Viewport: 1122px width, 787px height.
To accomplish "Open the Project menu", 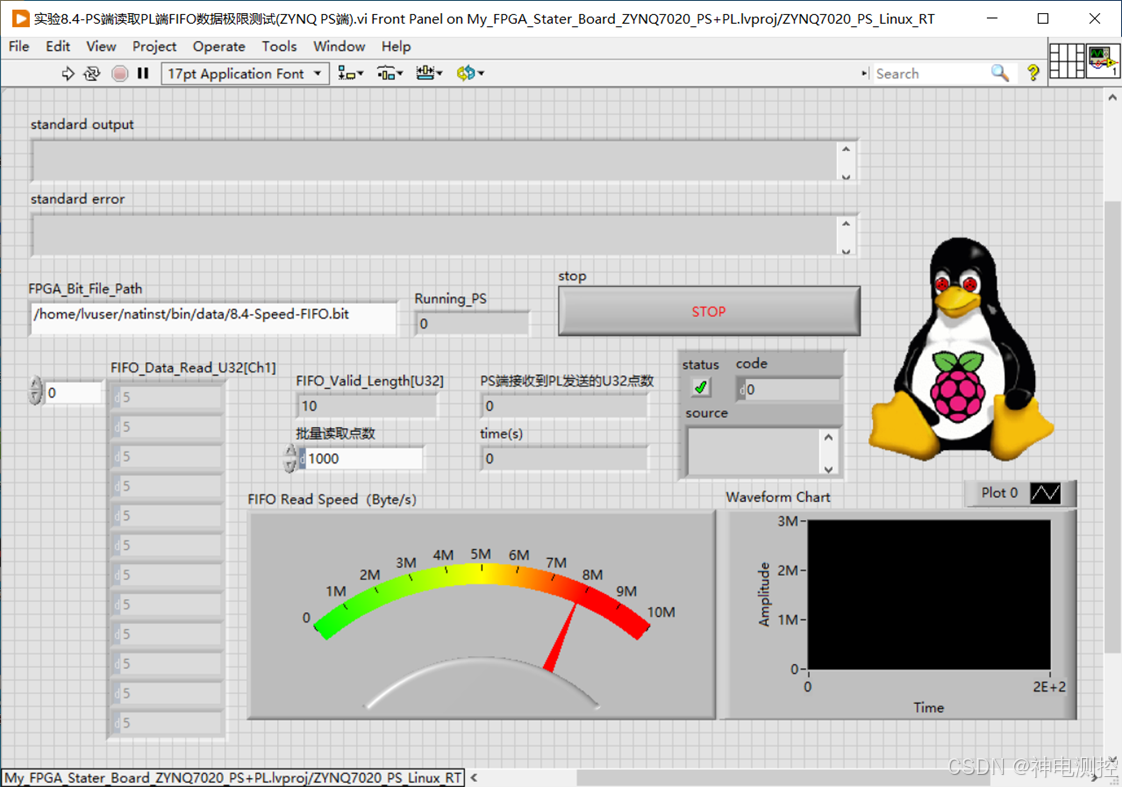I will pyautogui.click(x=154, y=47).
